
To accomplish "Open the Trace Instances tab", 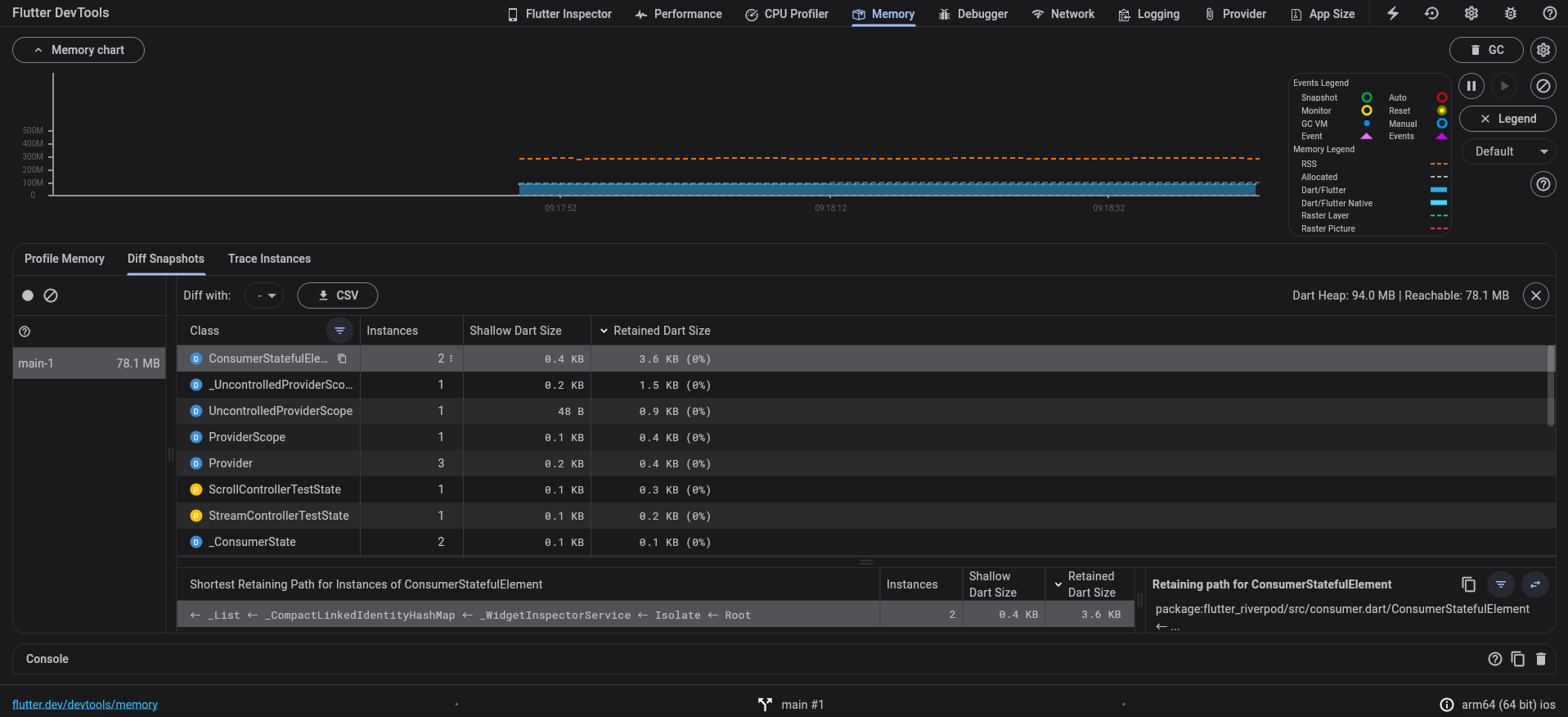I will [x=269, y=259].
